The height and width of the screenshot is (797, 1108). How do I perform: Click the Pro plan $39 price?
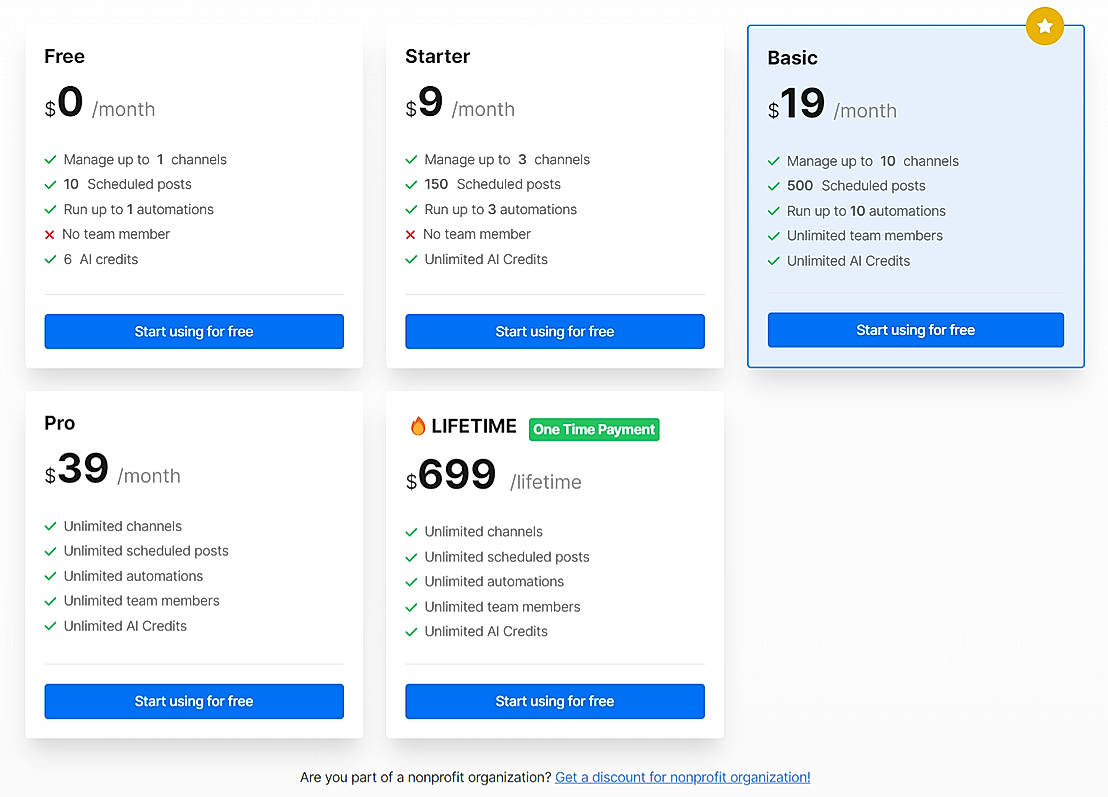pyautogui.click(x=83, y=469)
